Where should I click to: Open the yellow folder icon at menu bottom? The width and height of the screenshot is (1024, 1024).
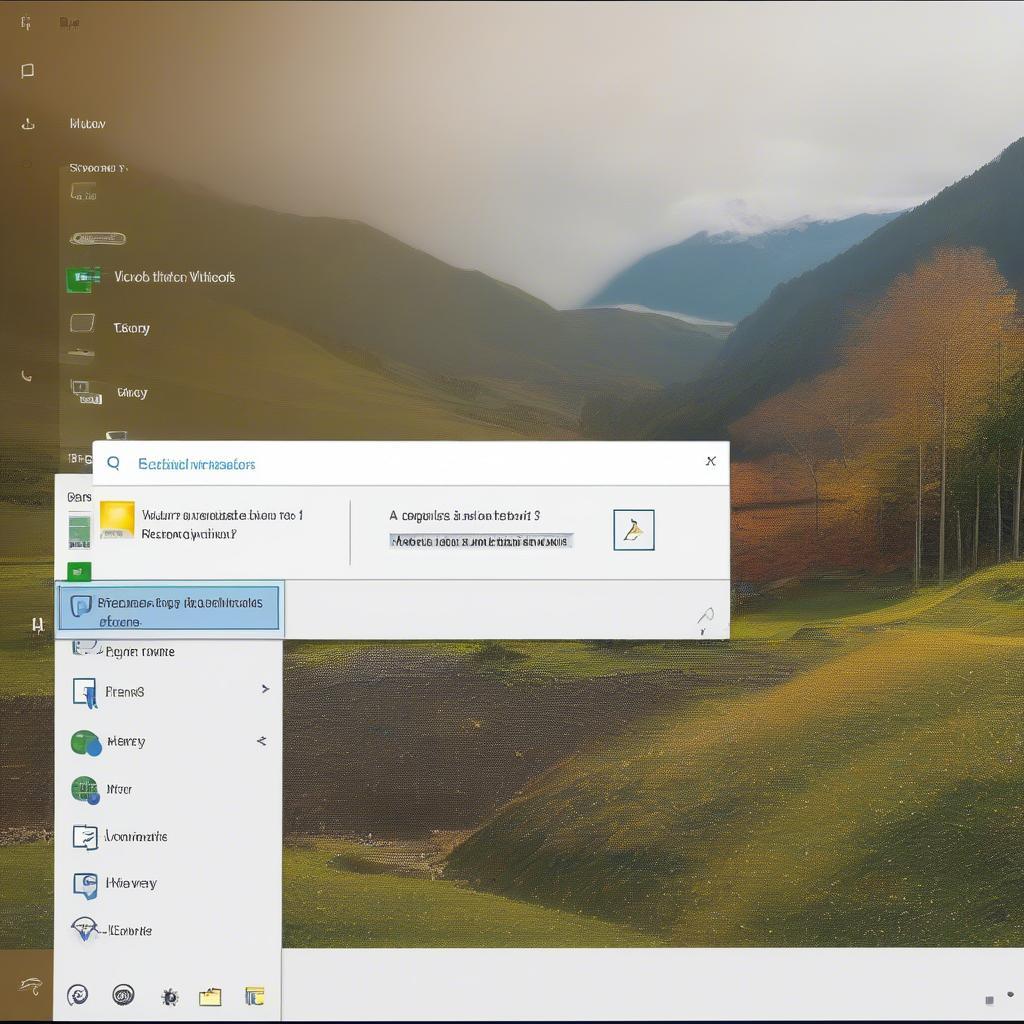210,997
